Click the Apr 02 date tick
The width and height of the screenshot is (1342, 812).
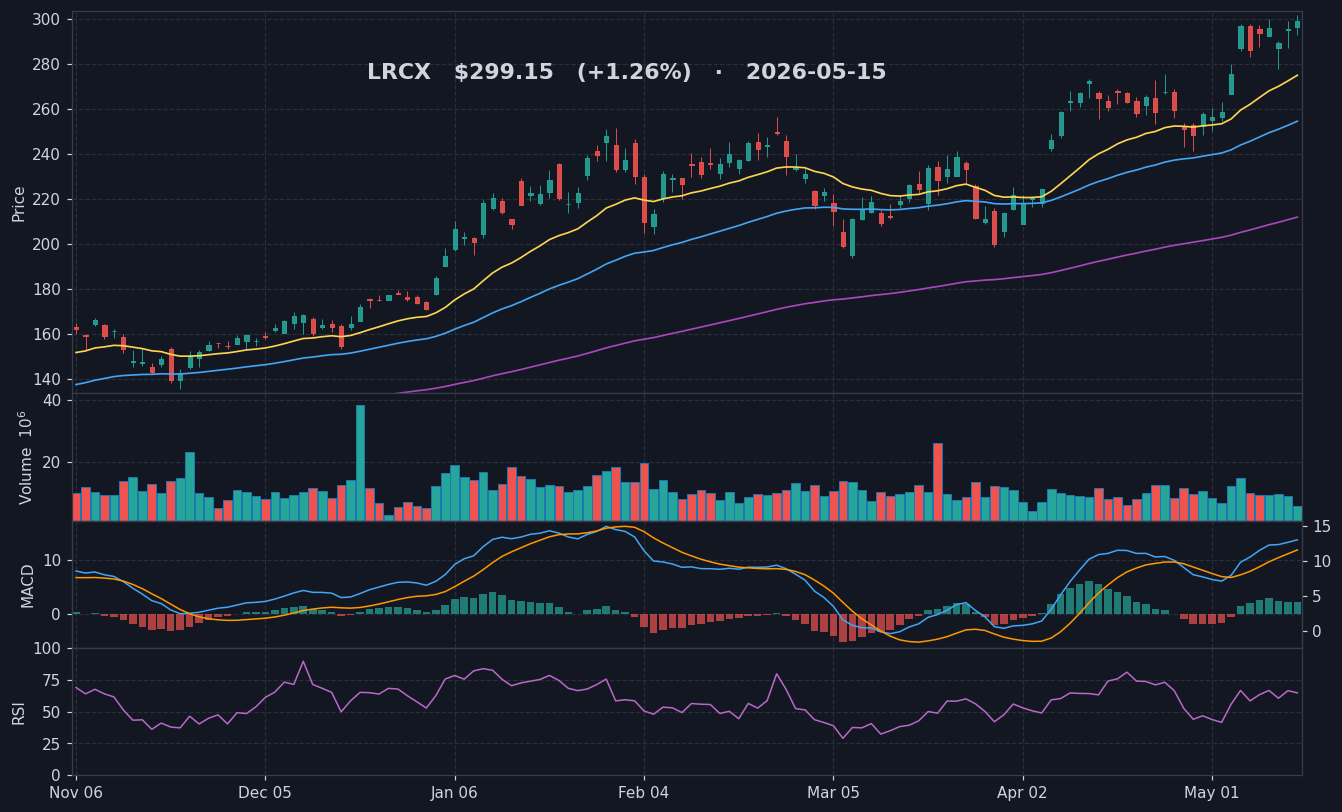click(x=1023, y=792)
